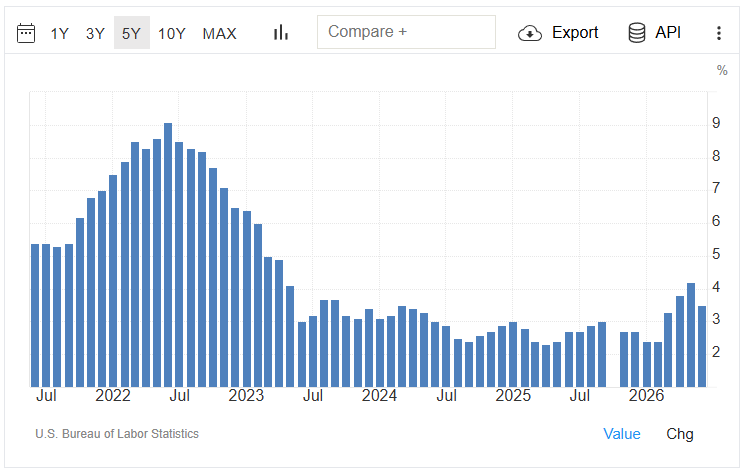Click the 2023 x-axis label
743x470 pixels.
pyautogui.click(x=246, y=395)
